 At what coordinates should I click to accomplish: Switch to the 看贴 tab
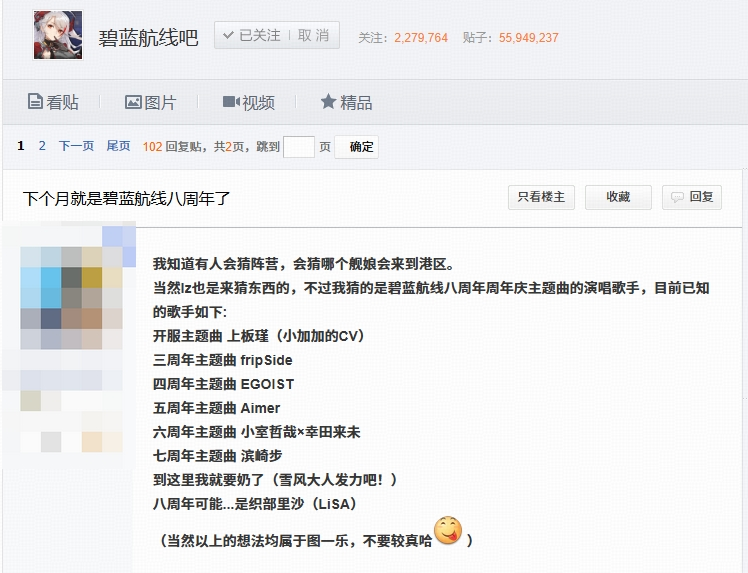click(x=53, y=102)
